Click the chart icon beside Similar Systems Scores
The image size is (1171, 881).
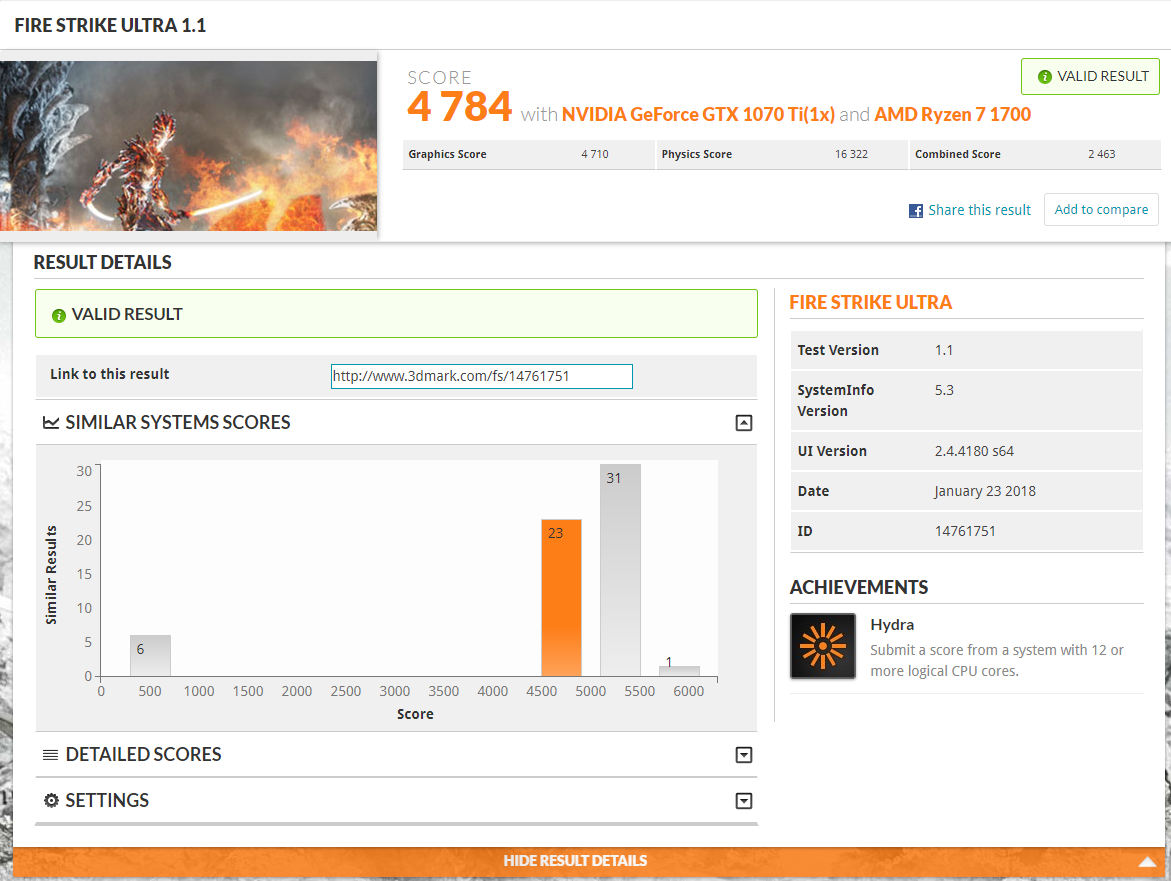tap(51, 423)
